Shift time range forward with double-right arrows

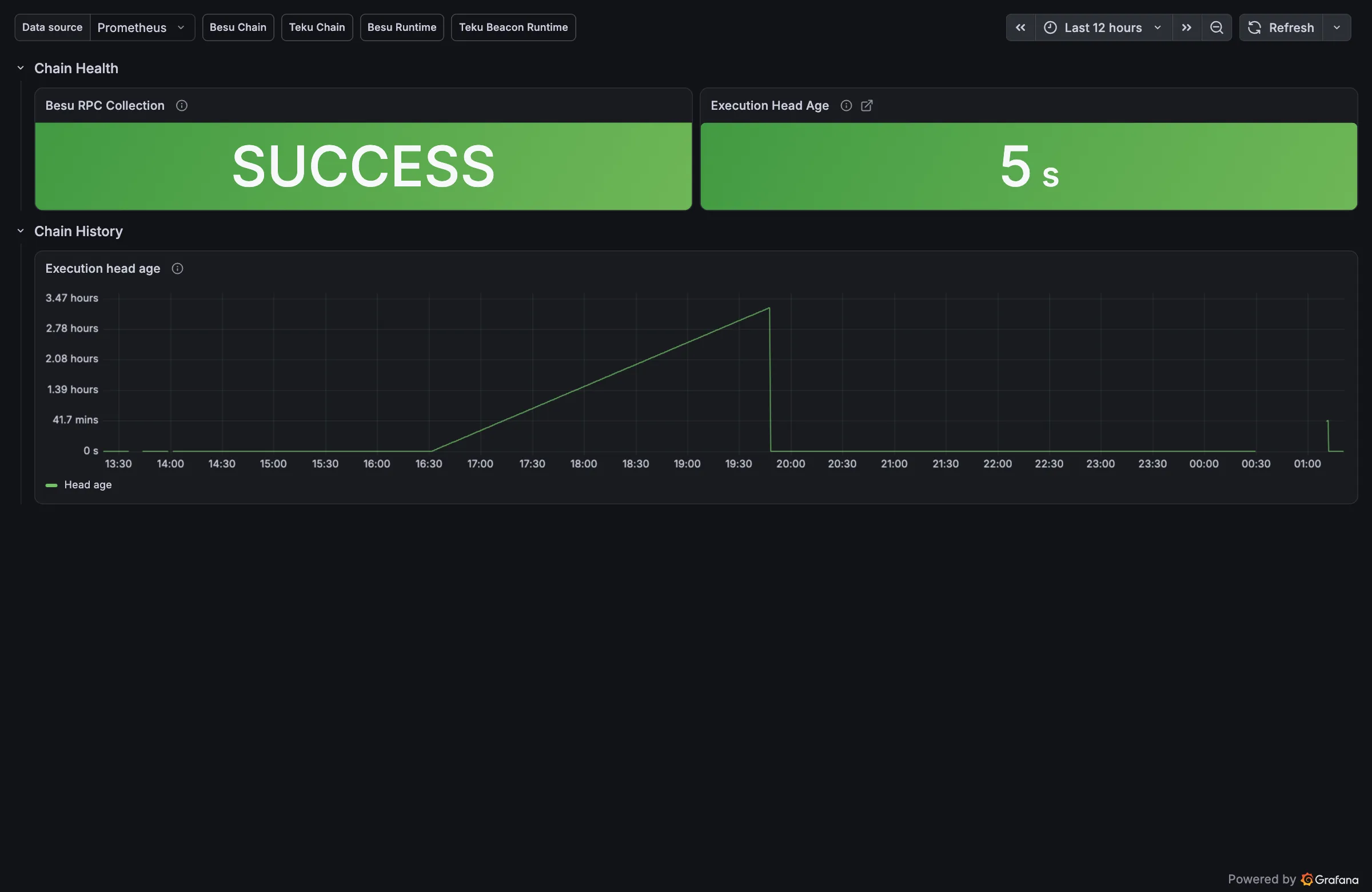(x=1186, y=27)
